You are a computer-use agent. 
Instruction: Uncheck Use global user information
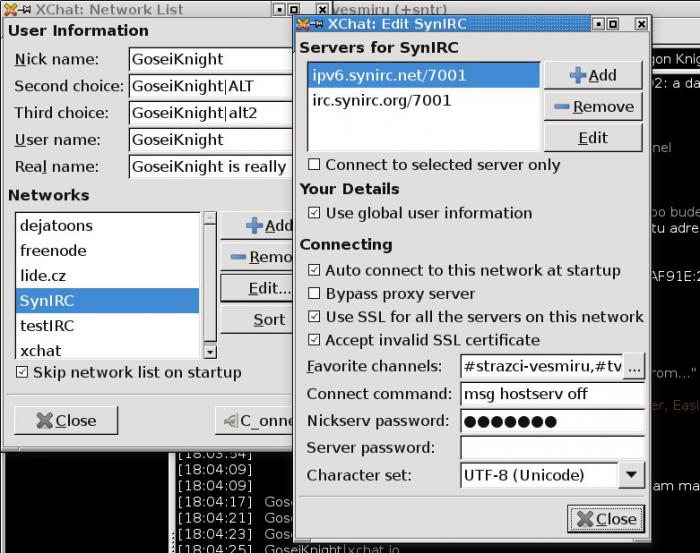[x=314, y=212]
